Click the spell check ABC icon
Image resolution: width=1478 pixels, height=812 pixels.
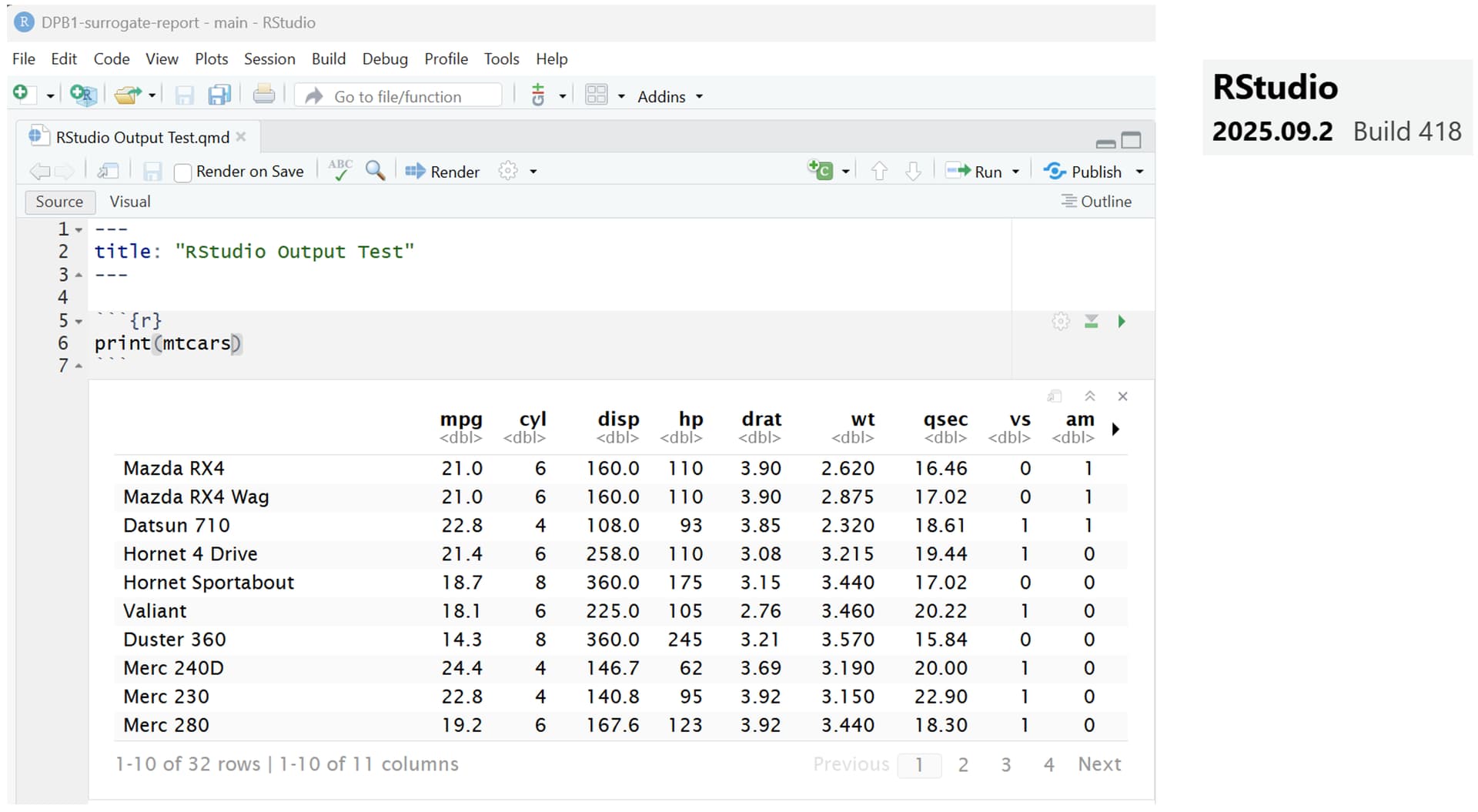(339, 171)
